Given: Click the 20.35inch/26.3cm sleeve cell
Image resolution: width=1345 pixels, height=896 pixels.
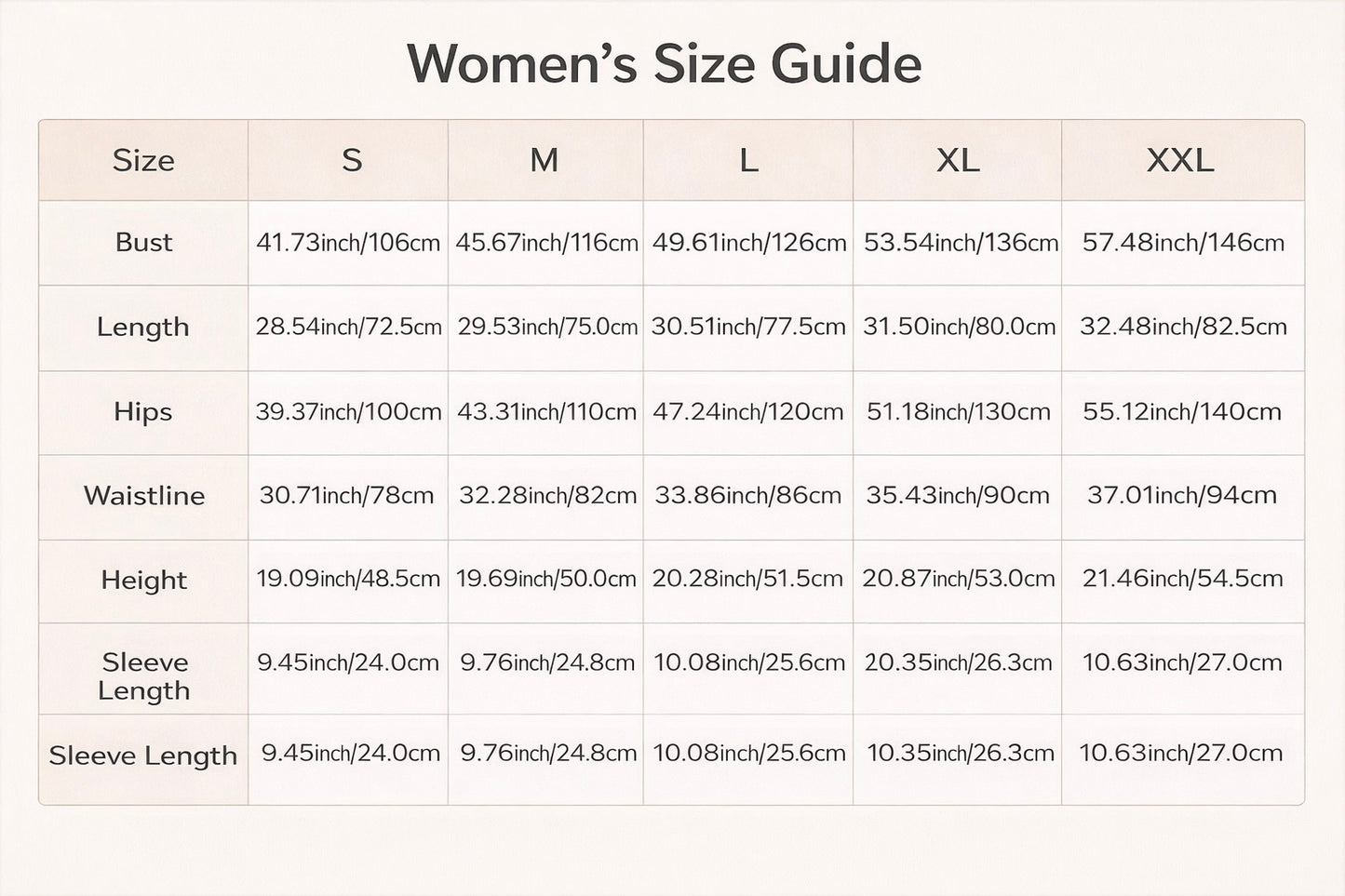Looking at the screenshot, I should point(959,662).
